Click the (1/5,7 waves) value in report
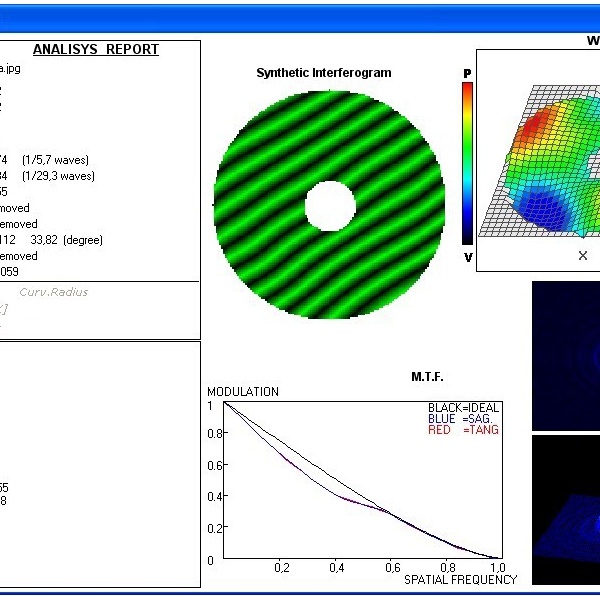Screen dimensions: 600x600 coord(58,159)
